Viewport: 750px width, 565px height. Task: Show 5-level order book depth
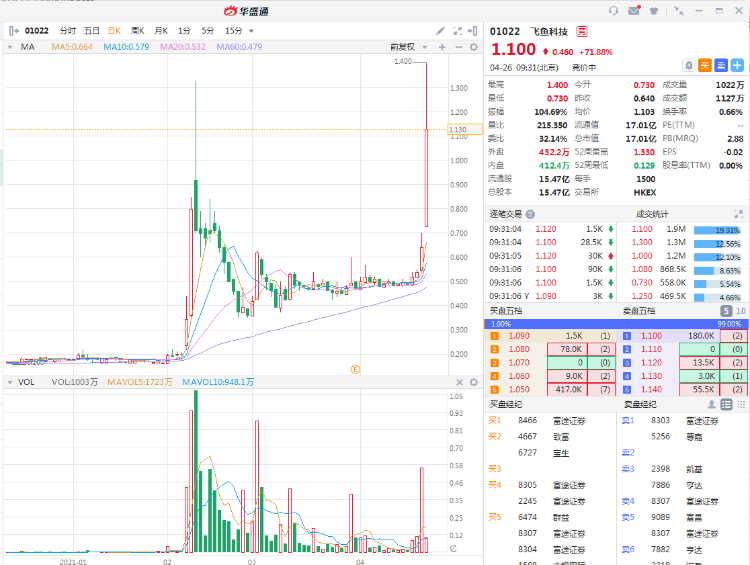click(x=726, y=311)
